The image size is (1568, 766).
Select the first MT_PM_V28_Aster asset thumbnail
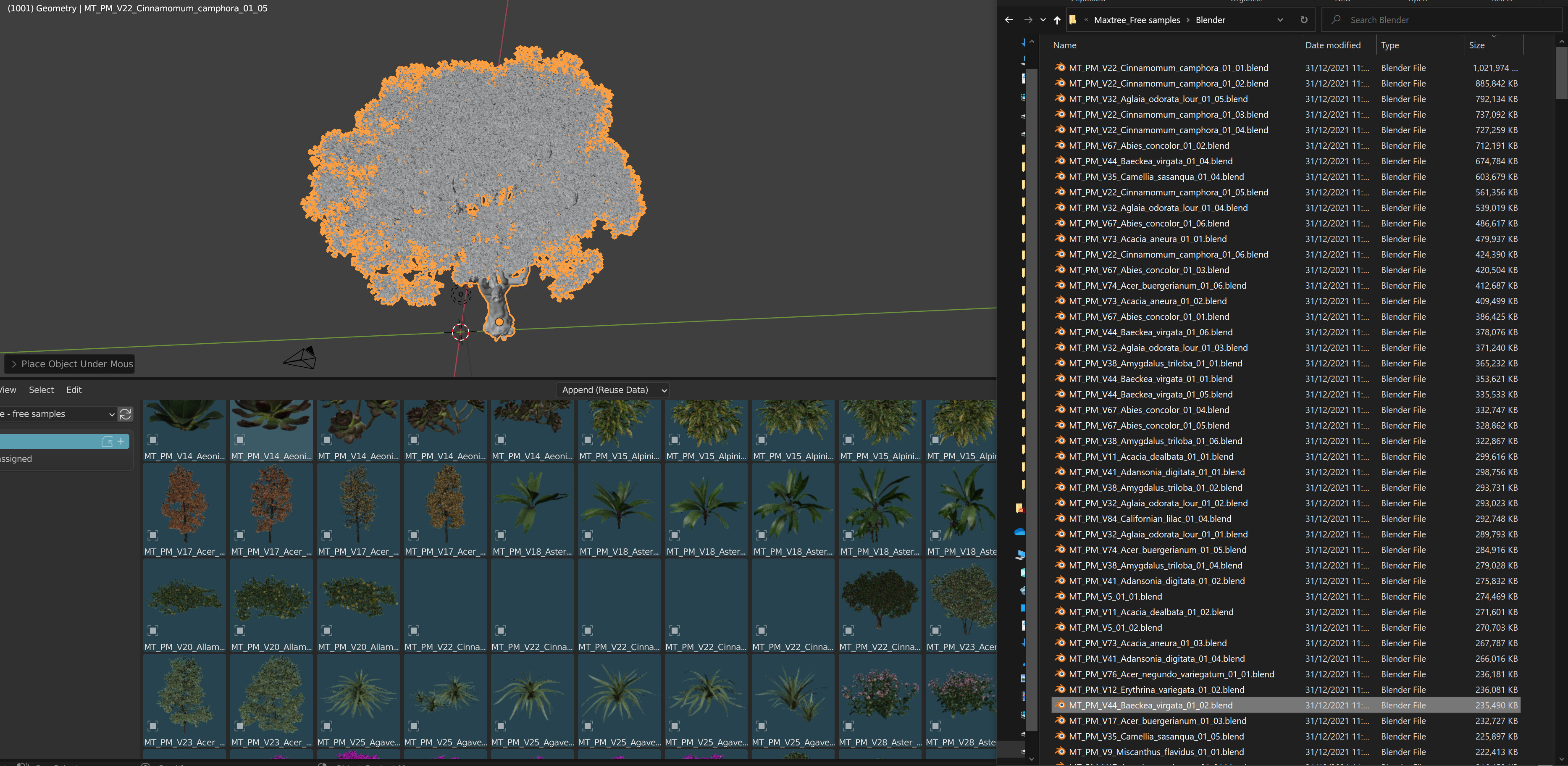(x=880, y=697)
